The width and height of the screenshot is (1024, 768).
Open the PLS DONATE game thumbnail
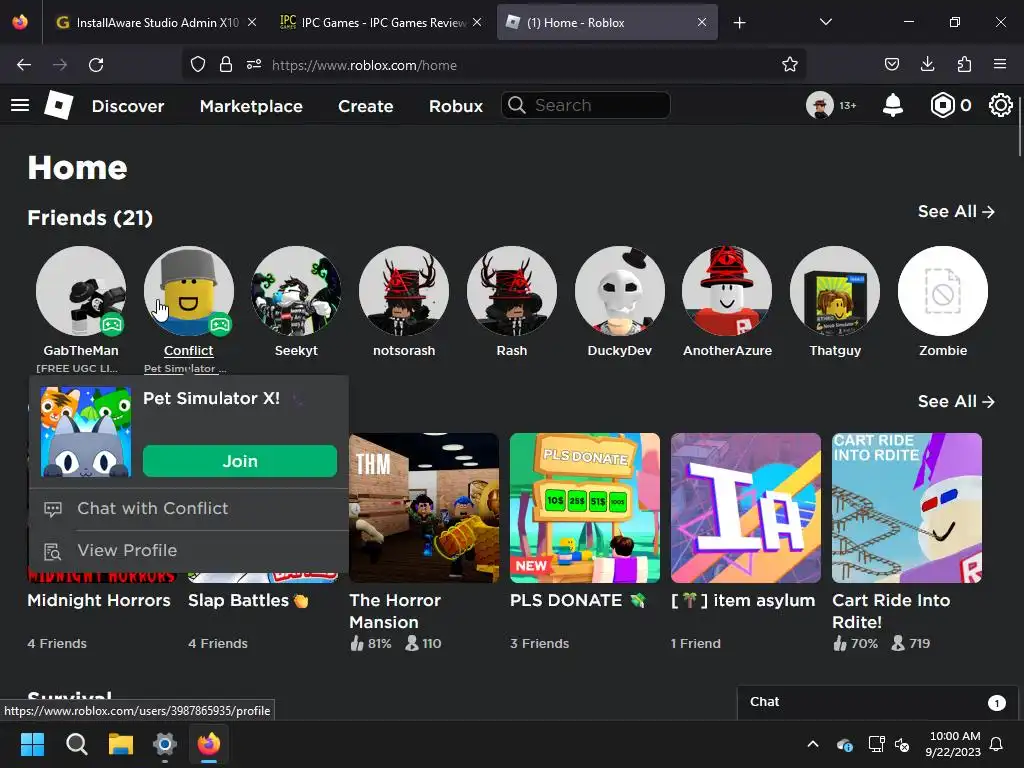click(584, 508)
